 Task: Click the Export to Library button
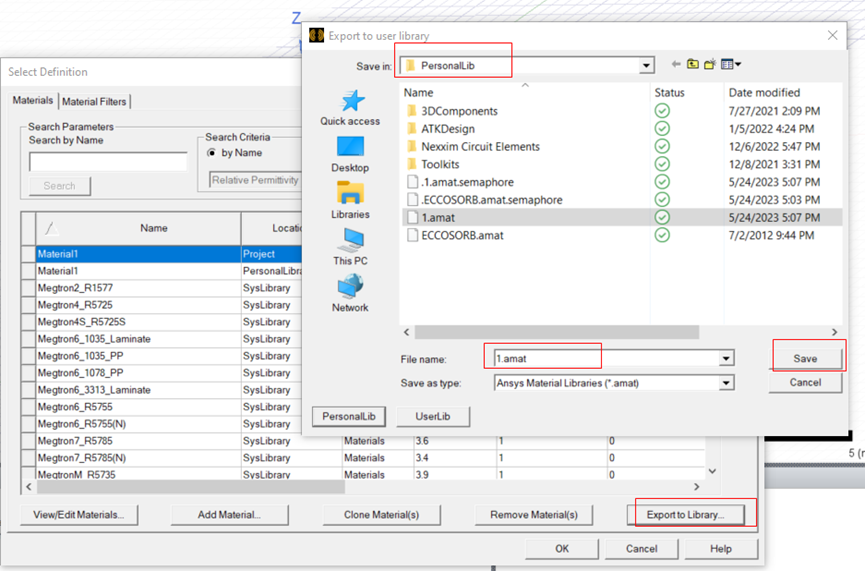(x=685, y=515)
